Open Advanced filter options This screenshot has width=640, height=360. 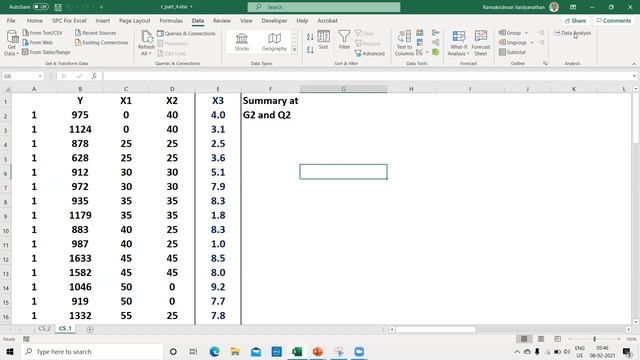click(x=370, y=53)
